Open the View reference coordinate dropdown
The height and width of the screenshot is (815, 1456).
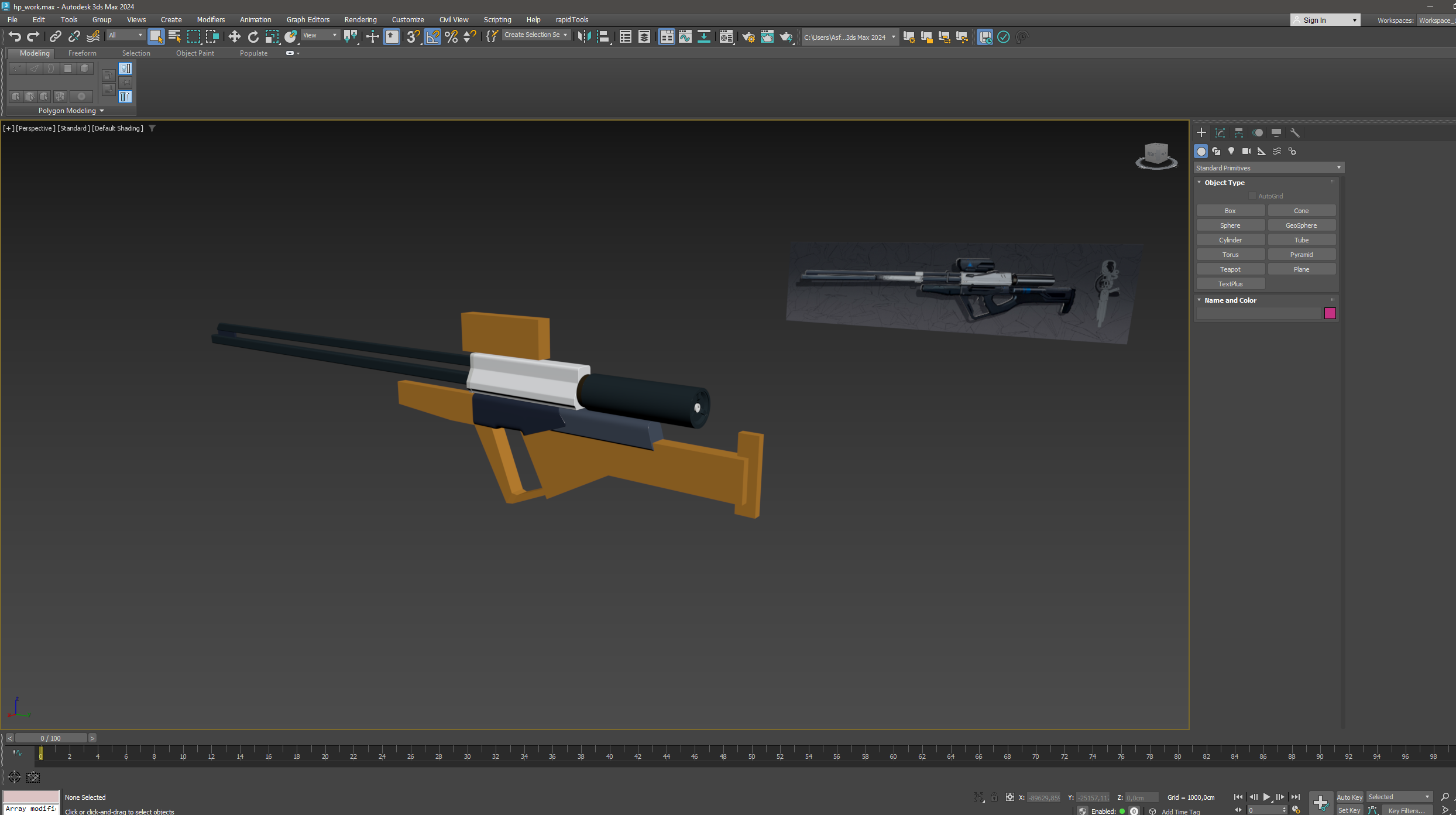tap(320, 35)
